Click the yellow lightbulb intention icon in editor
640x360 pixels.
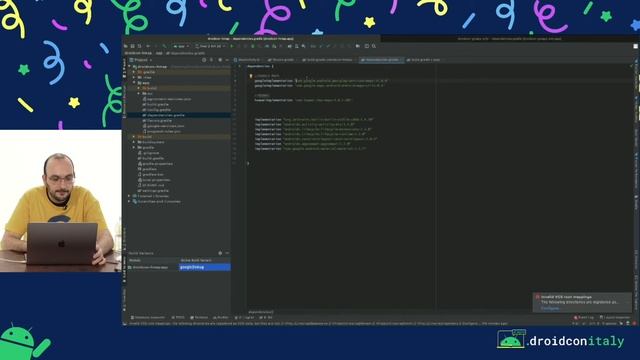(251, 76)
